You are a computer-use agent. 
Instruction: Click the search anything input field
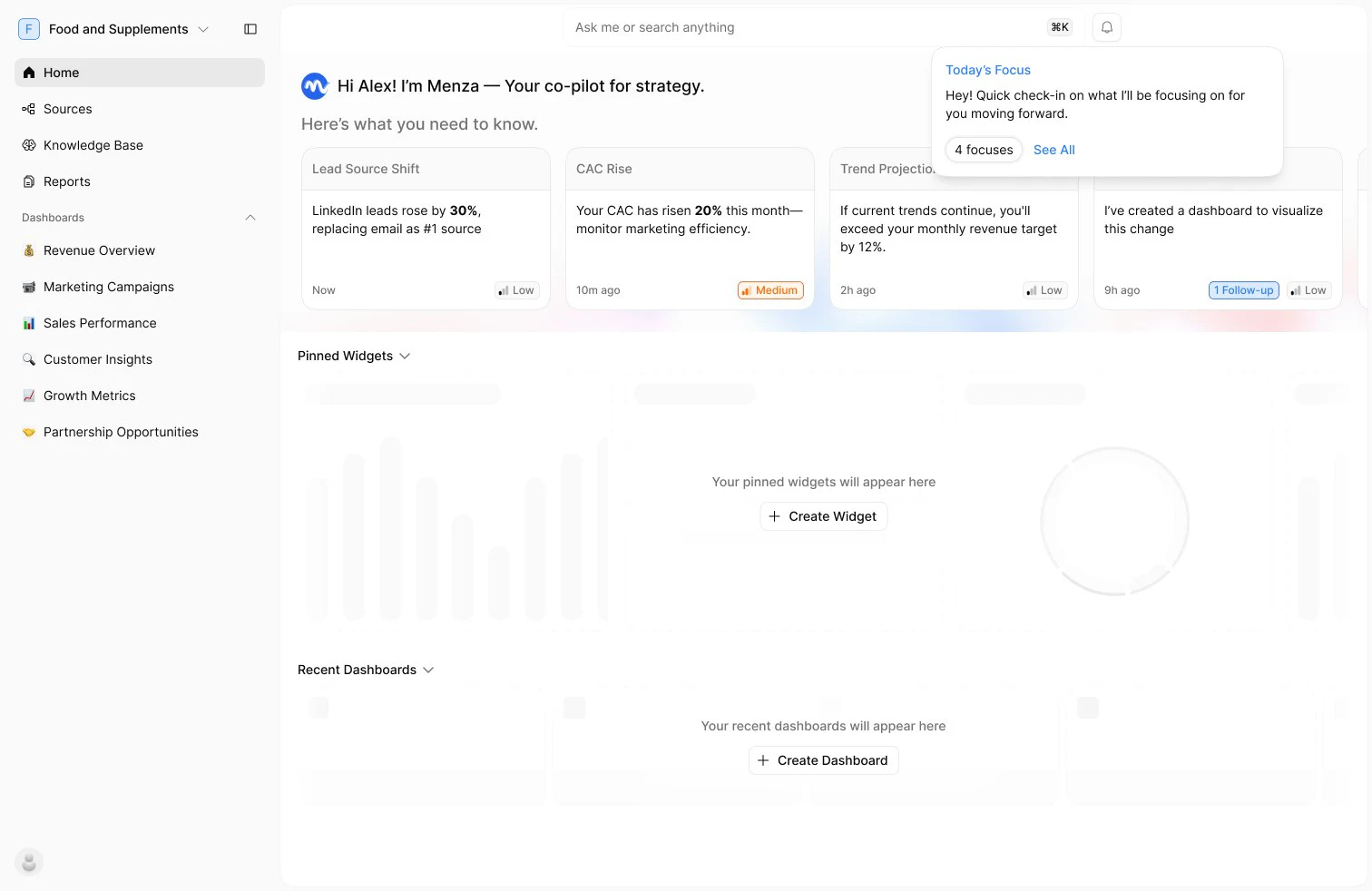821,27
